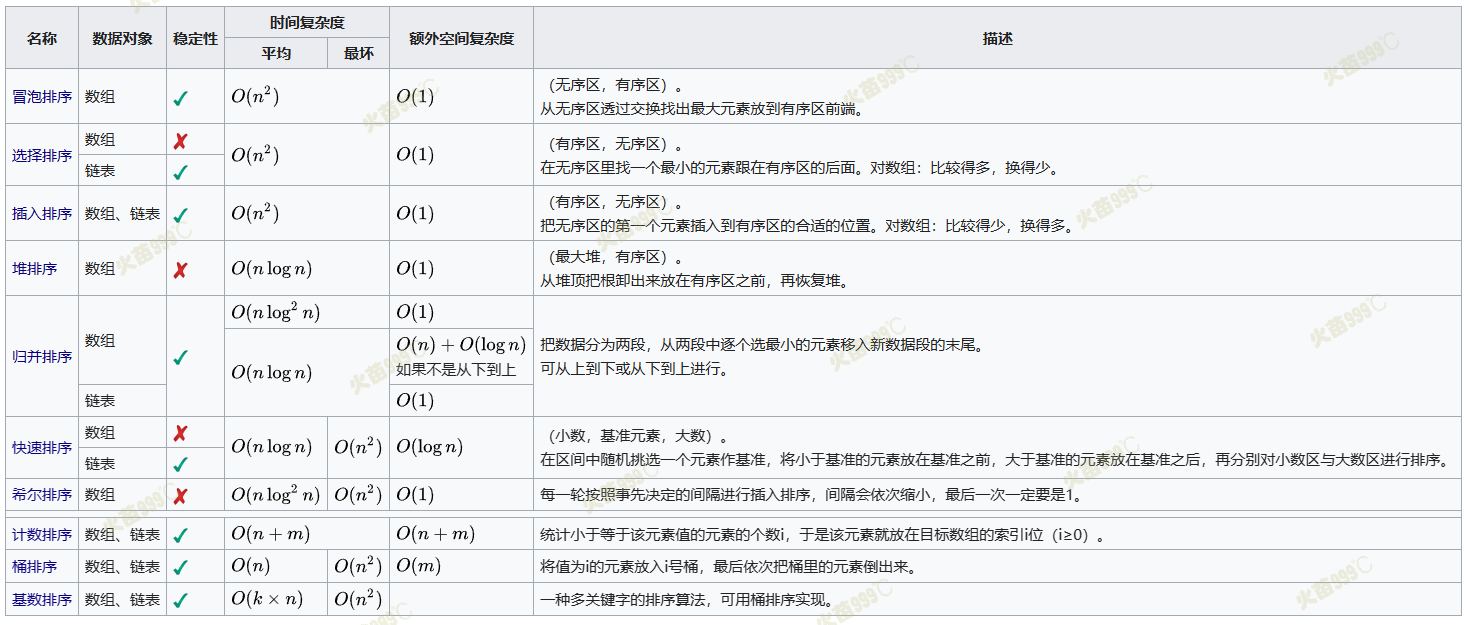This screenshot has width=1469, height=625.
Task: Click the red cross for 选择排序 数组
Action: point(180,141)
